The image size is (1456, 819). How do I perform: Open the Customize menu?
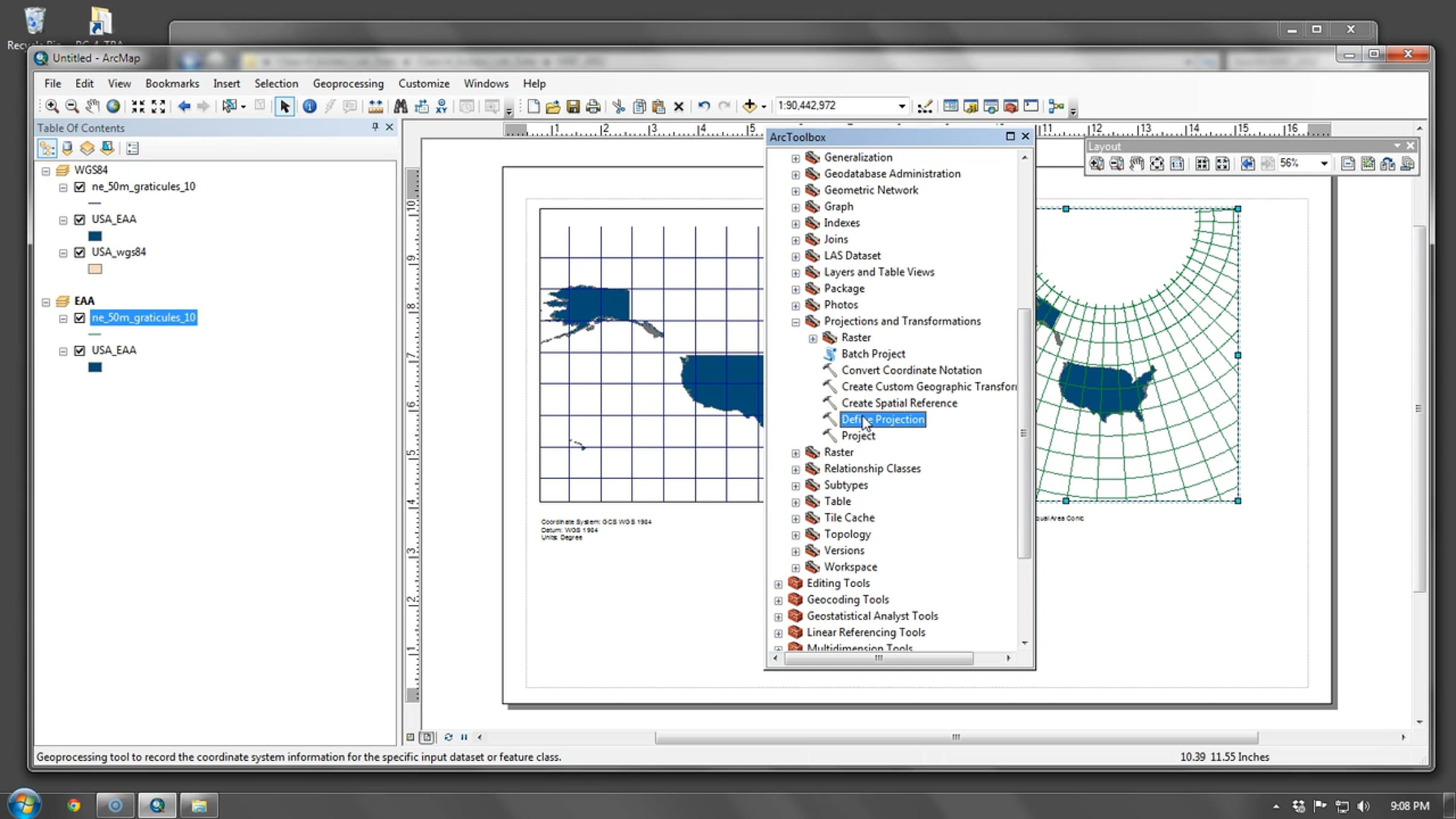423,84
